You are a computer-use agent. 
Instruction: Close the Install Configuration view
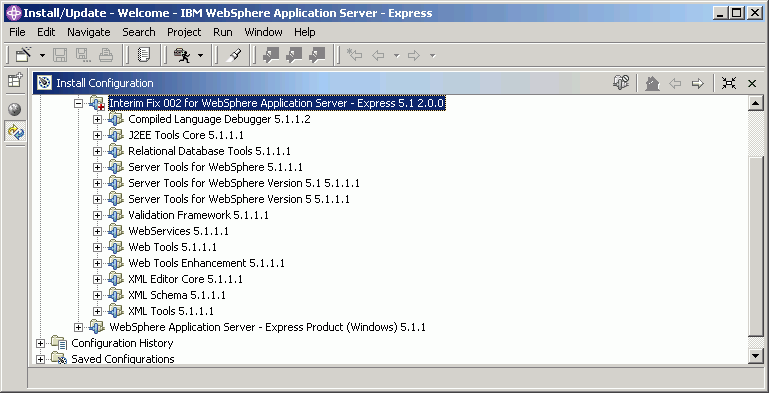[752, 84]
